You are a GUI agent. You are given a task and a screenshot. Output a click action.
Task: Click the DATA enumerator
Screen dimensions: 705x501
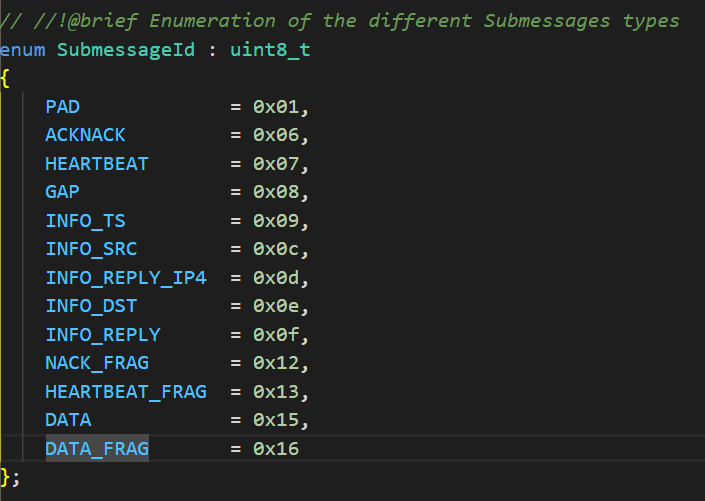point(68,420)
